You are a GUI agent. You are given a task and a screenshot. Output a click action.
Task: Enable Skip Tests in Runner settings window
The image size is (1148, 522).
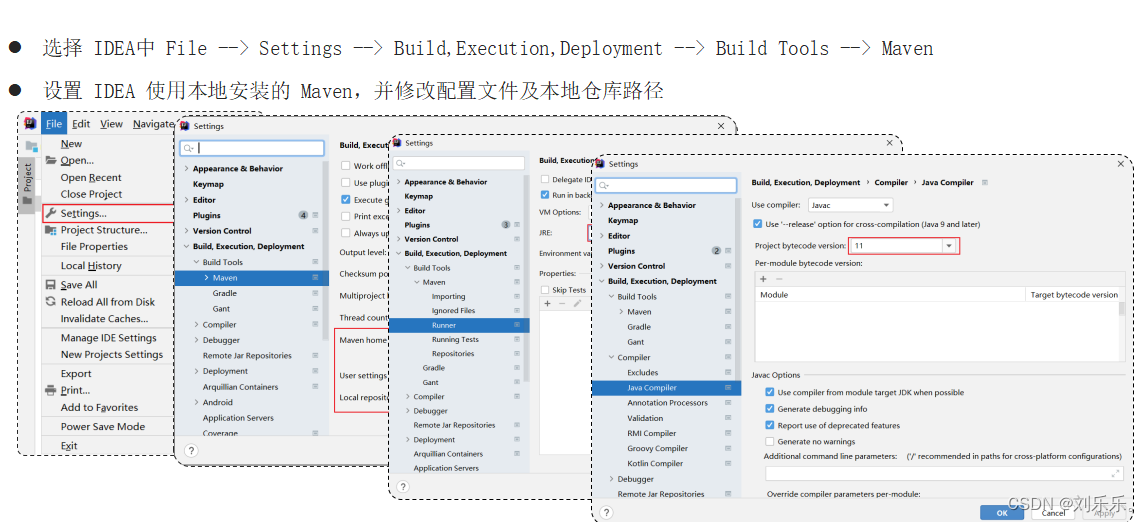(x=545, y=290)
